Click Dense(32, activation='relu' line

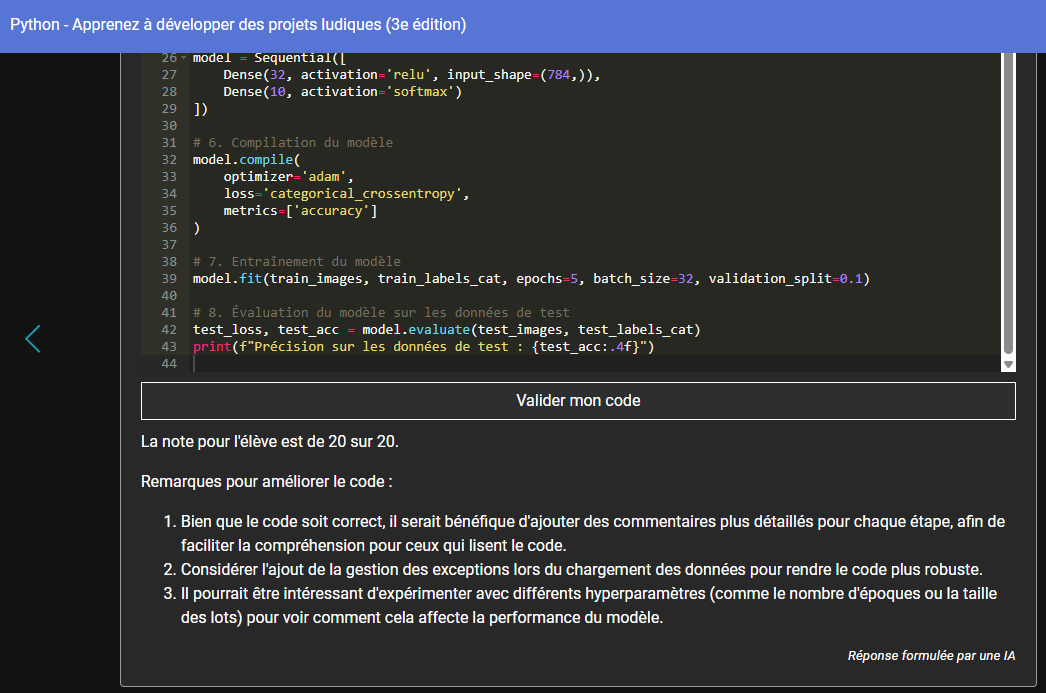click(412, 75)
